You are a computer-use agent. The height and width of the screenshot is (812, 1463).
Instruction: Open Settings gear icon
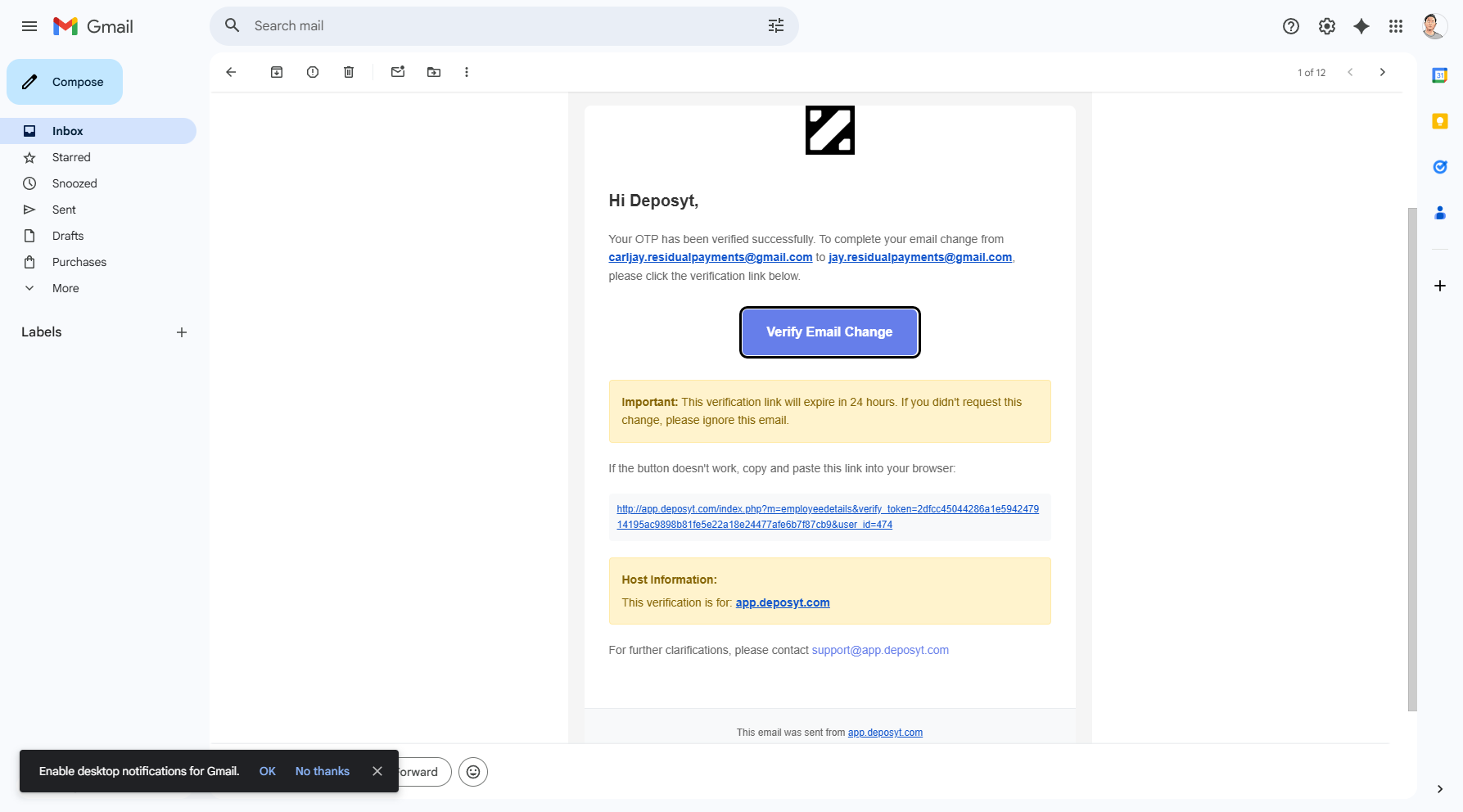[x=1327, y=26]
